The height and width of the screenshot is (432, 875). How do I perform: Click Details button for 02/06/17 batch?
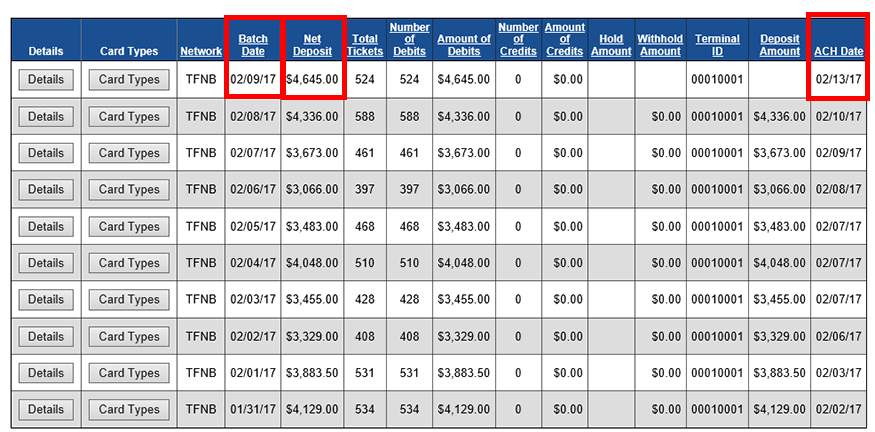click(x=45, y=190)
